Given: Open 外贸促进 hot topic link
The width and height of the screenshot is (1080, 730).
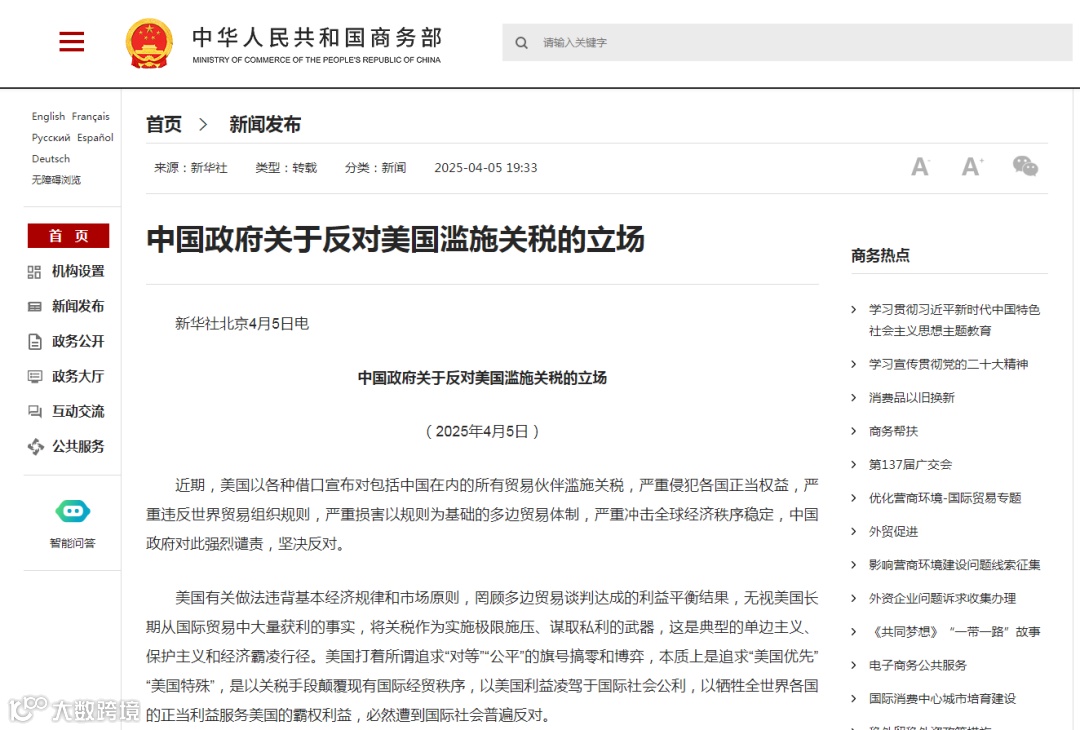Looking at the screenshot, I should [893, 532].
